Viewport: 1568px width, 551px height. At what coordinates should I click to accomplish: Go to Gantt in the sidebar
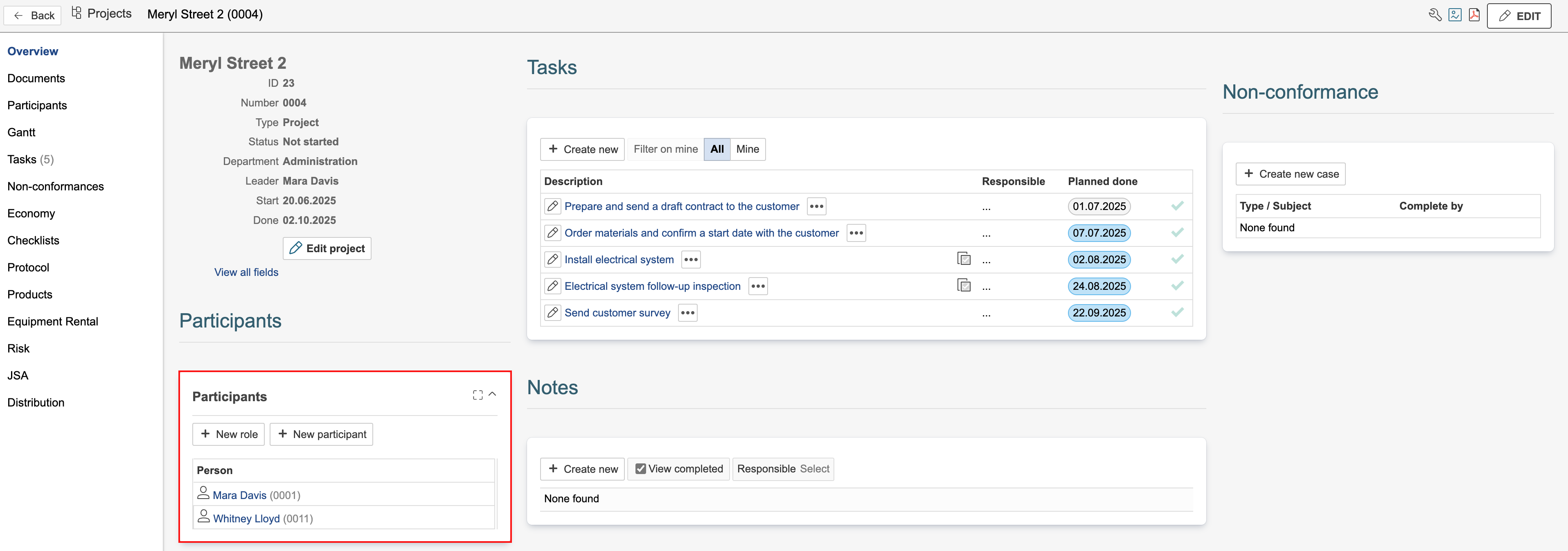(21, 132)
